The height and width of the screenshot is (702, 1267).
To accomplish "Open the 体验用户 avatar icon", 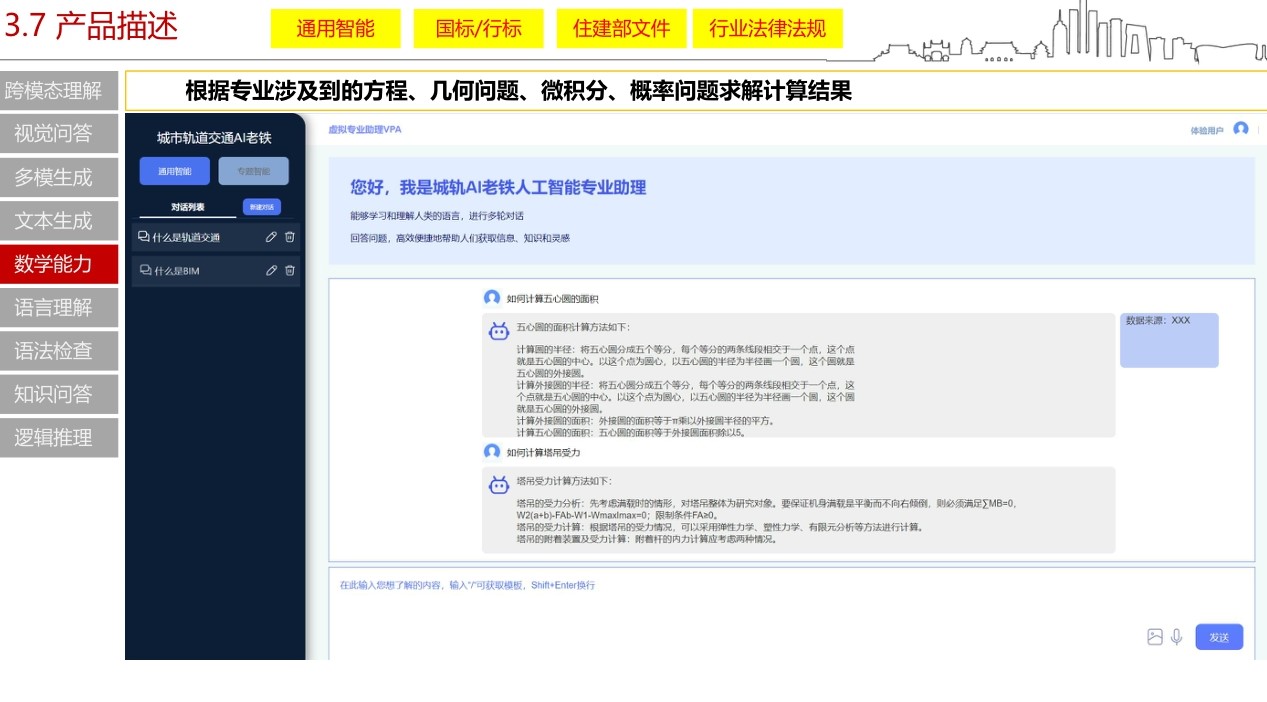I will pos(1241,129).
